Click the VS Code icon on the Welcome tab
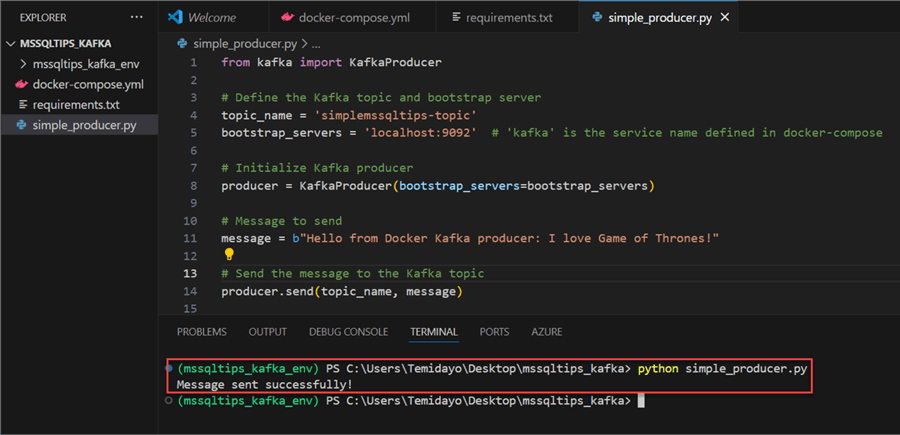 (176, 17)
